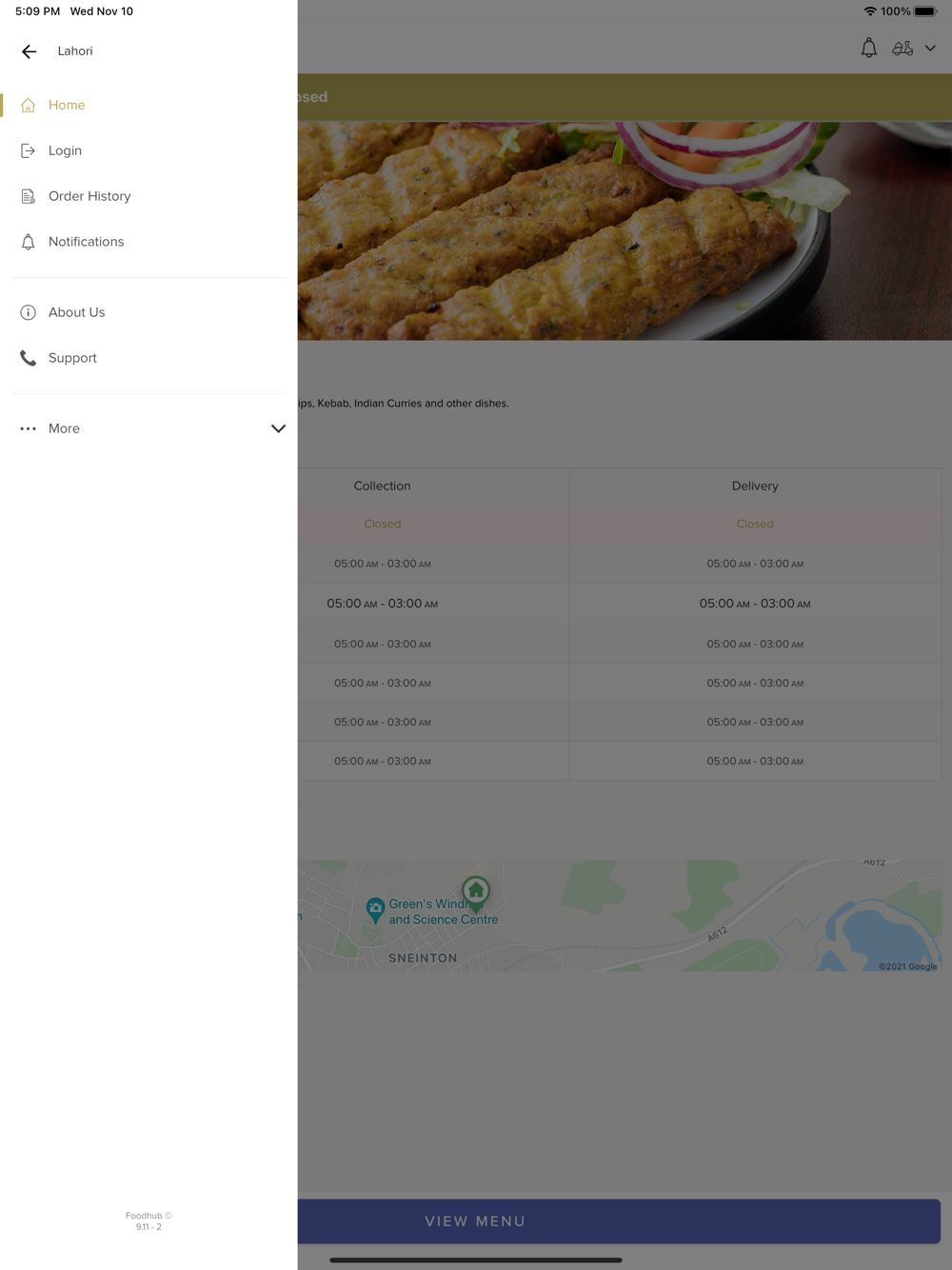Click the More menu label
952x1270 pixels.
point(64,428)
